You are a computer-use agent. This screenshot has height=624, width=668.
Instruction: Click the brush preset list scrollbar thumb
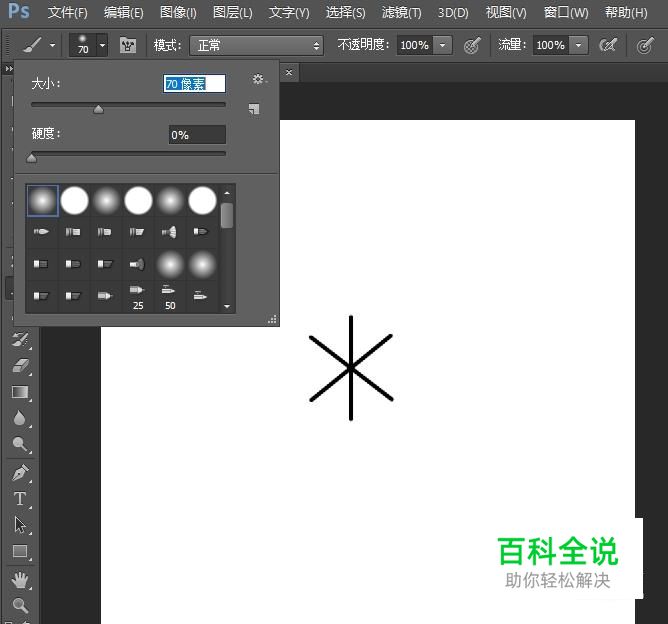[x=227, y=215]
